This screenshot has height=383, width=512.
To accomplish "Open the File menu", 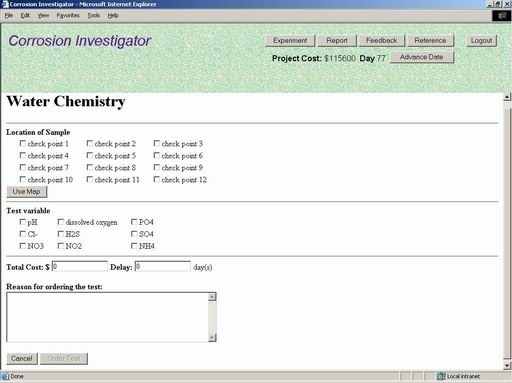I will [x=9, y=15].
